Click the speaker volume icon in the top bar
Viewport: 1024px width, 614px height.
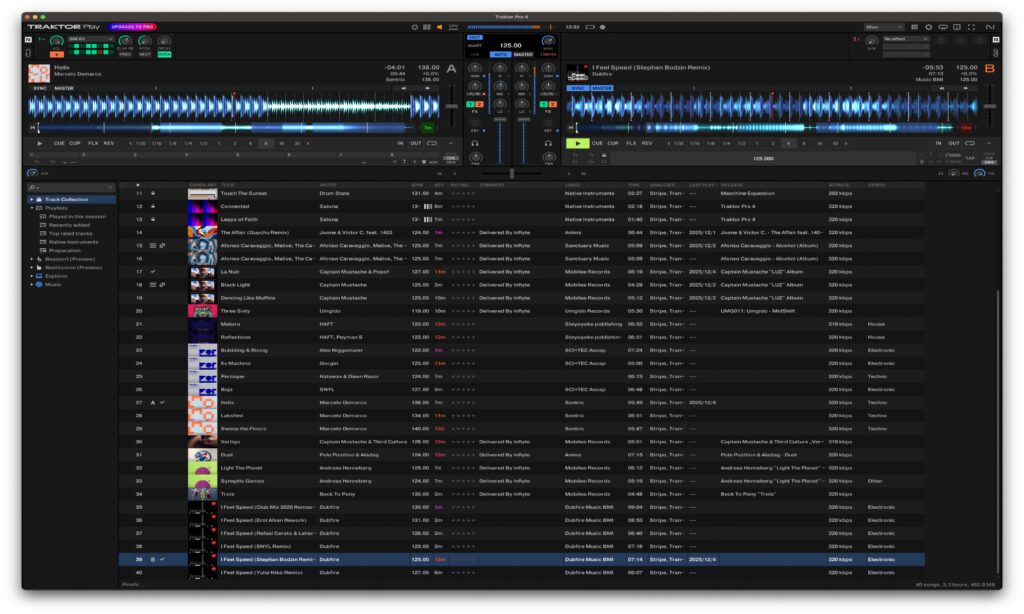point(440,28)
